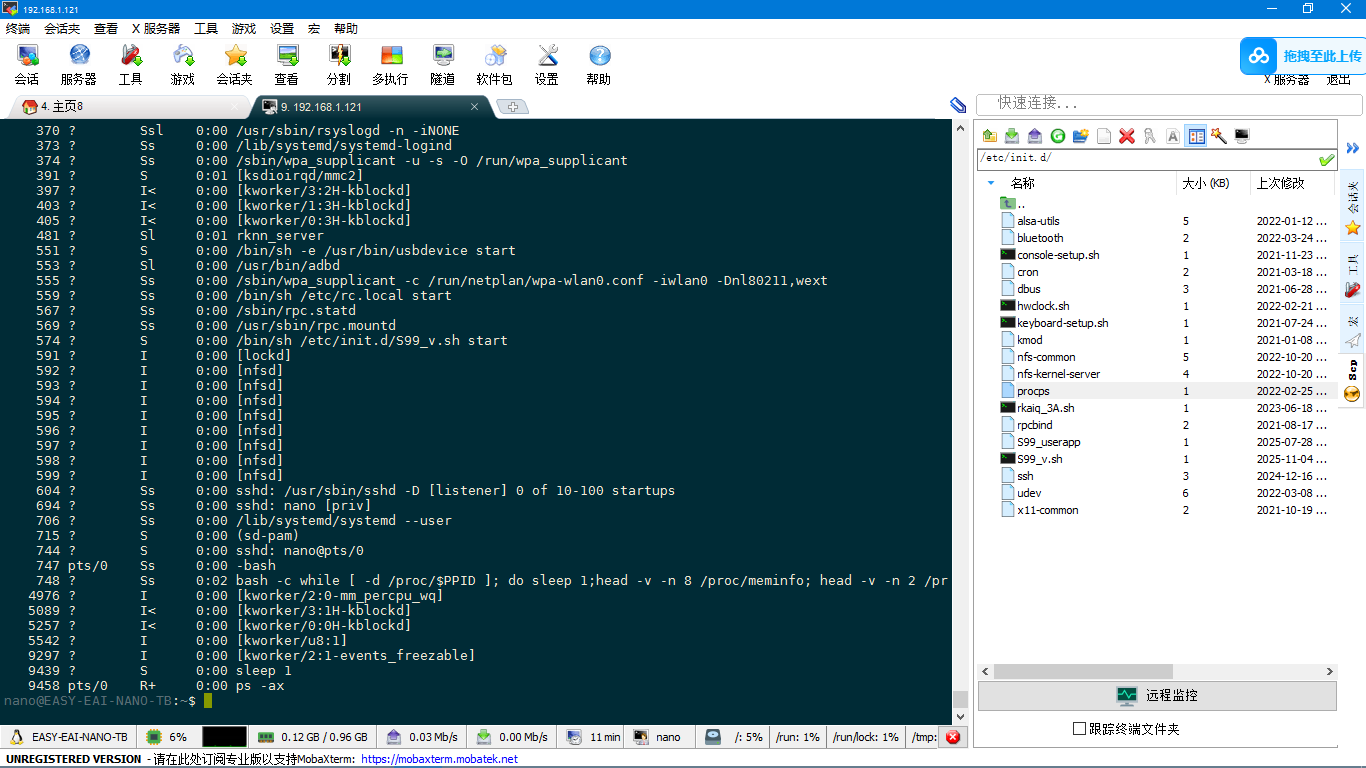Image resolution: width=1366 pixels, height=768 pixels.
Task: Click the 远程监控 button
Action: pos(1157,695)
